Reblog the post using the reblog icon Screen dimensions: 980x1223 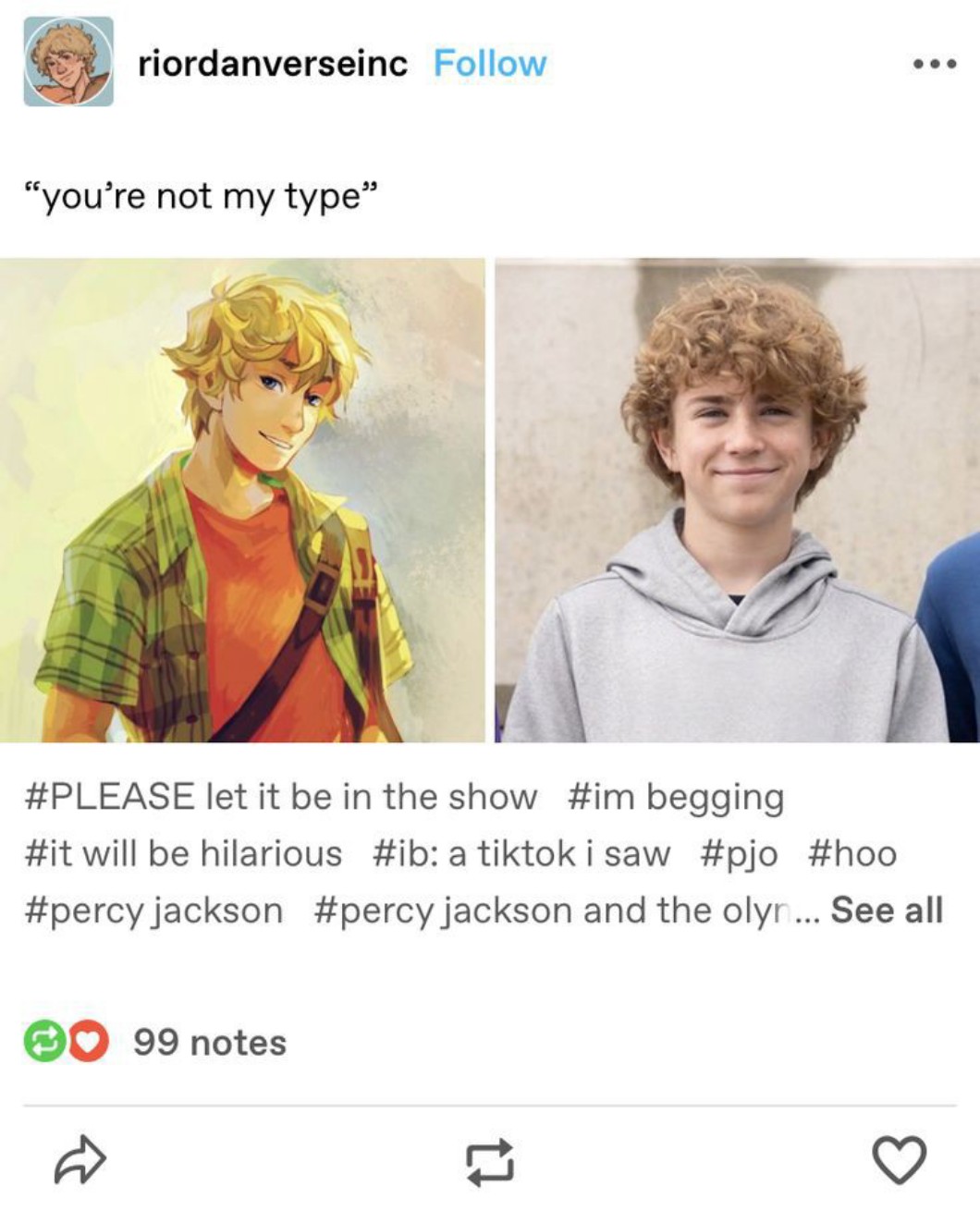[489, 1161]
